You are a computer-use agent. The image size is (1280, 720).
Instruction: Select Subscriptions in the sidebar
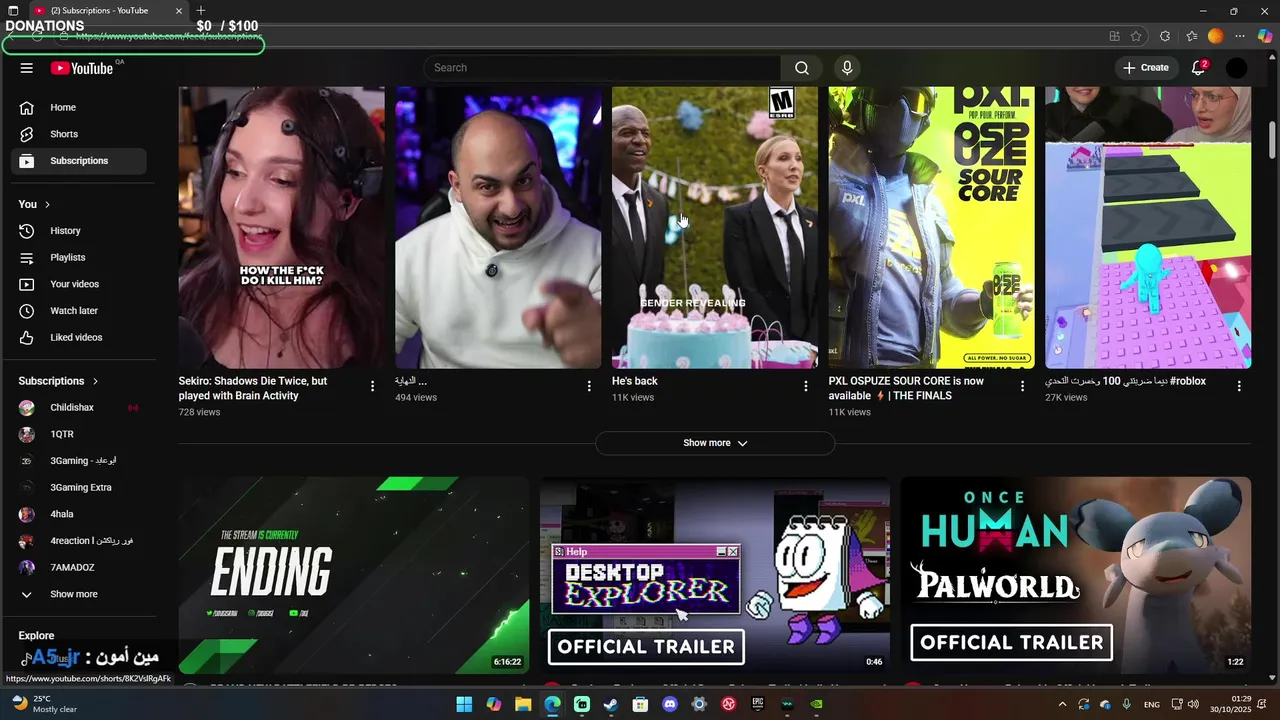[x=79, y=161]
